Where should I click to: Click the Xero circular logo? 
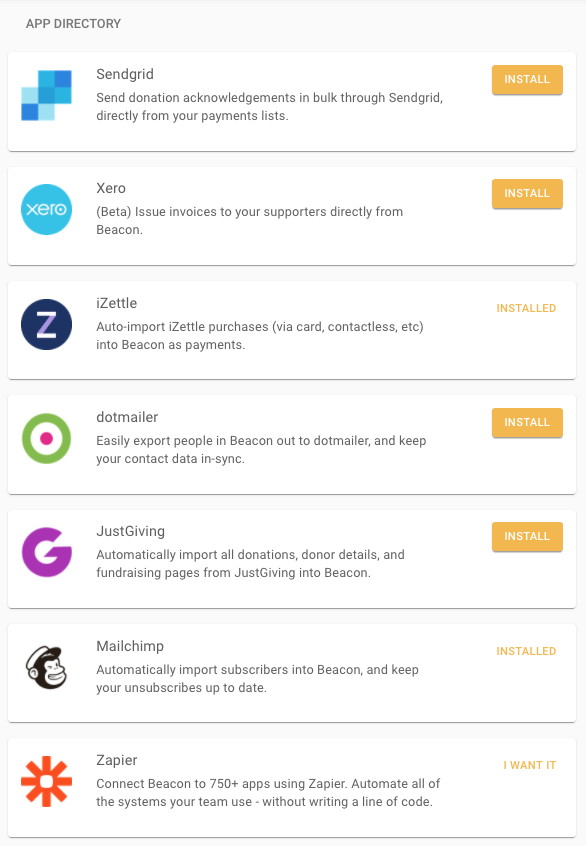(47, 209)
